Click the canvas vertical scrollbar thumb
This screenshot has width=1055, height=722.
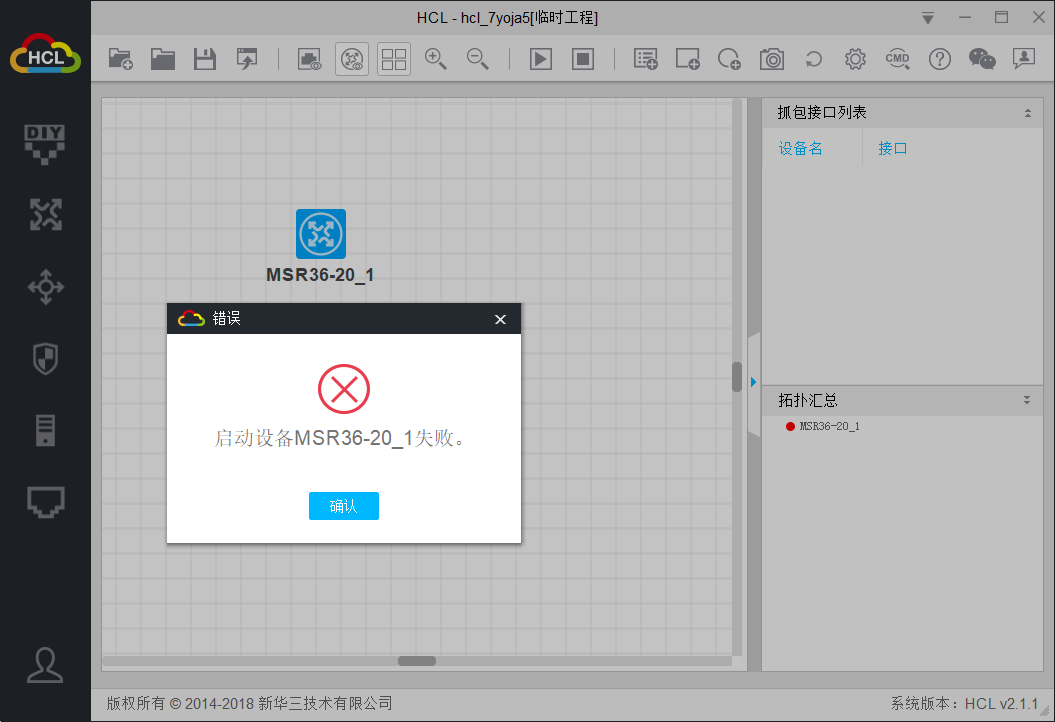coord(737,376)
